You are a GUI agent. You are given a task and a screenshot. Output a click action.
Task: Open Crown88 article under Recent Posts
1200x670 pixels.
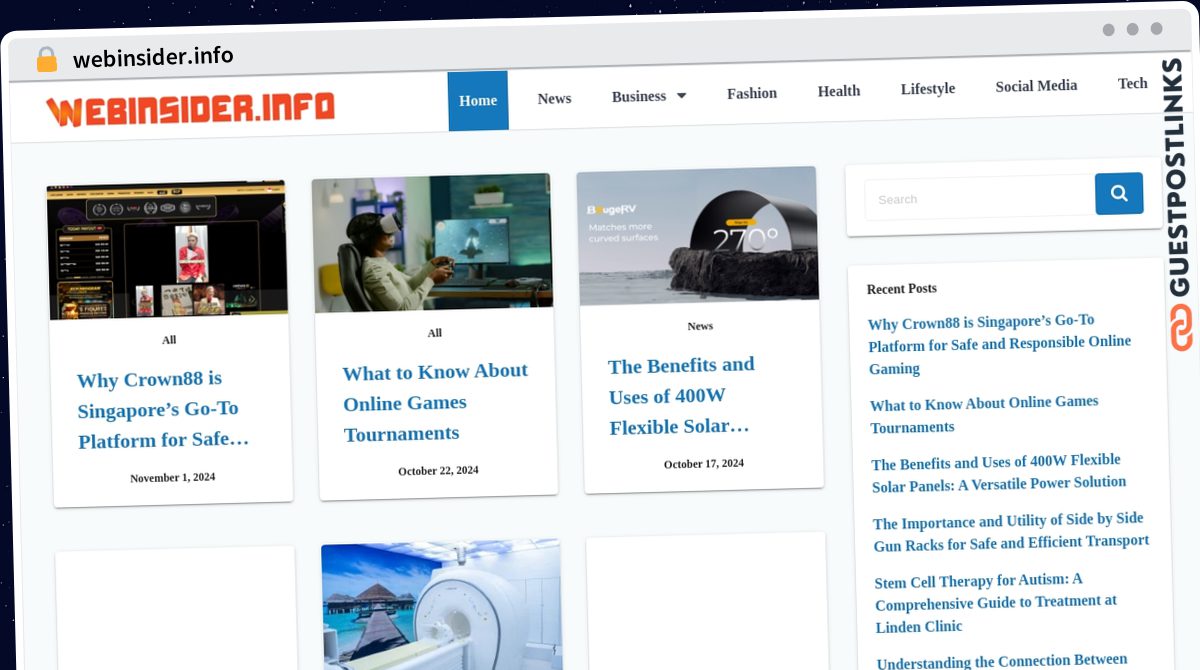coord(999,344)
